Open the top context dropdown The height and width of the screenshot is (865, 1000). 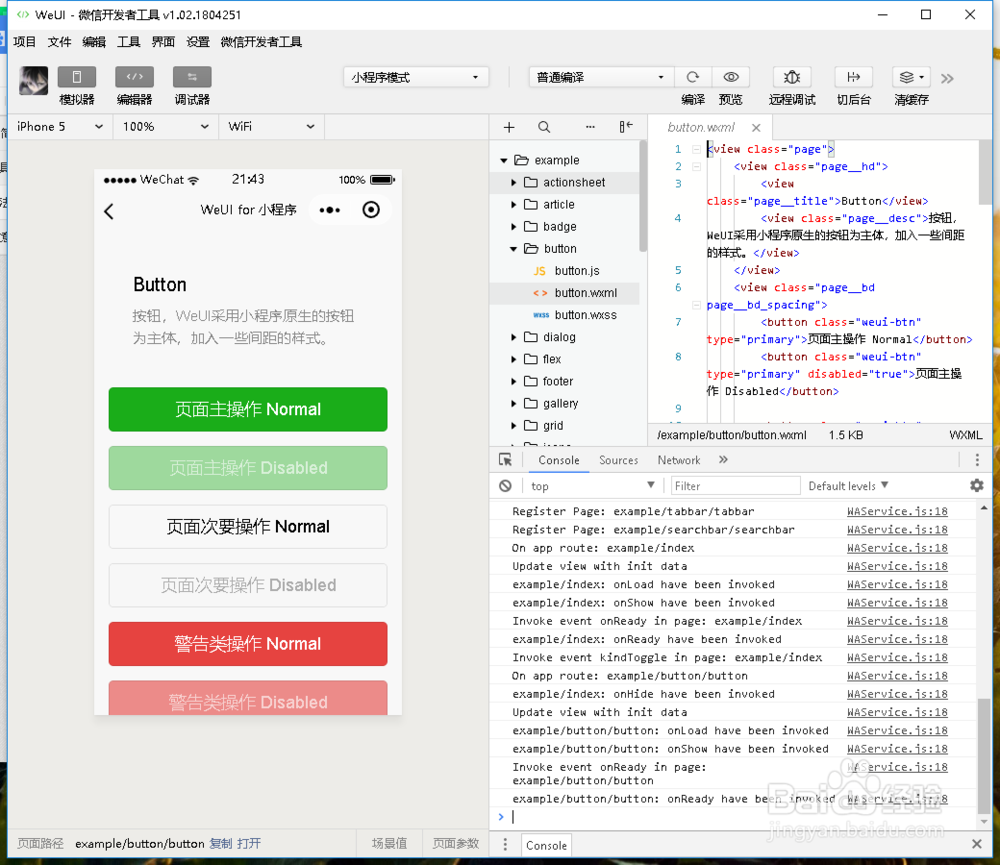coord(592,486)
